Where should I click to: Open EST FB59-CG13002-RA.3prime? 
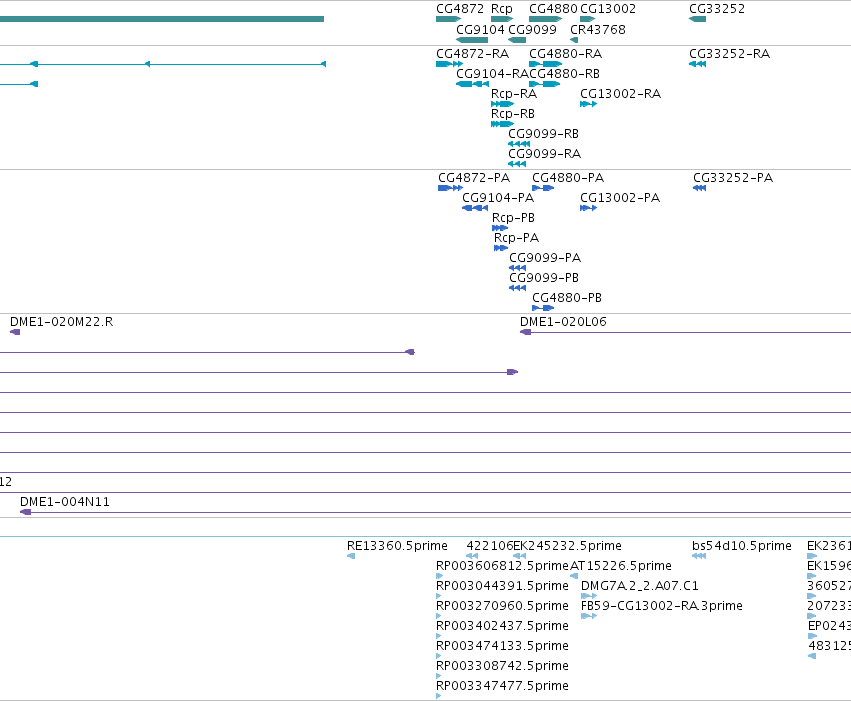tap(662, 606)
